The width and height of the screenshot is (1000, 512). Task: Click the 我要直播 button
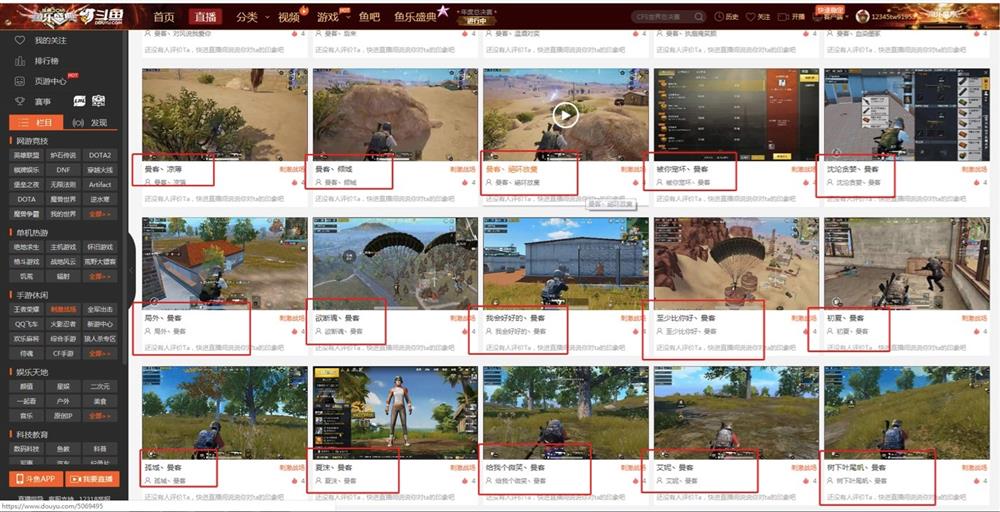point(92,479)
